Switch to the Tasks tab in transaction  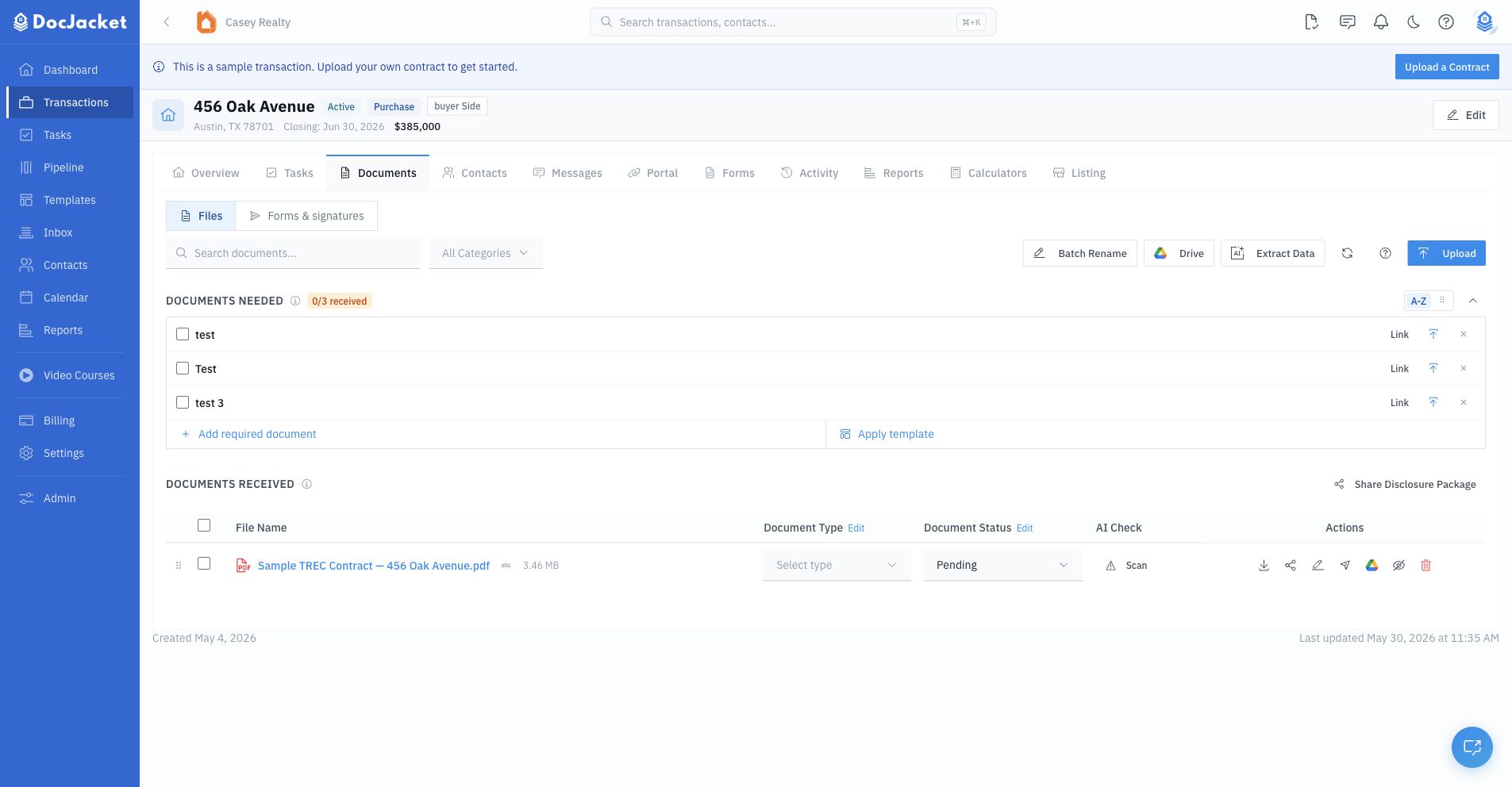click(x=290, y=173)
